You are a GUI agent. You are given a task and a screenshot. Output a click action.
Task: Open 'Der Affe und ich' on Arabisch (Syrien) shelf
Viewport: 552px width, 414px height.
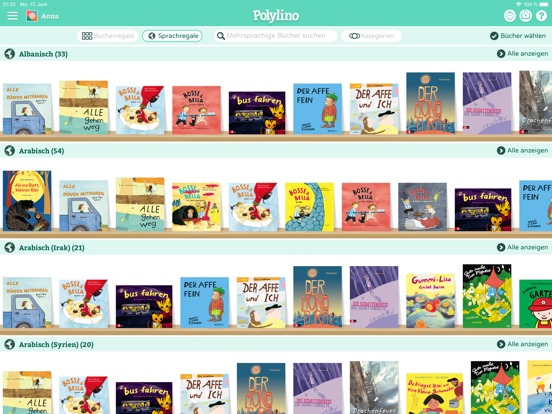point(205,394)
